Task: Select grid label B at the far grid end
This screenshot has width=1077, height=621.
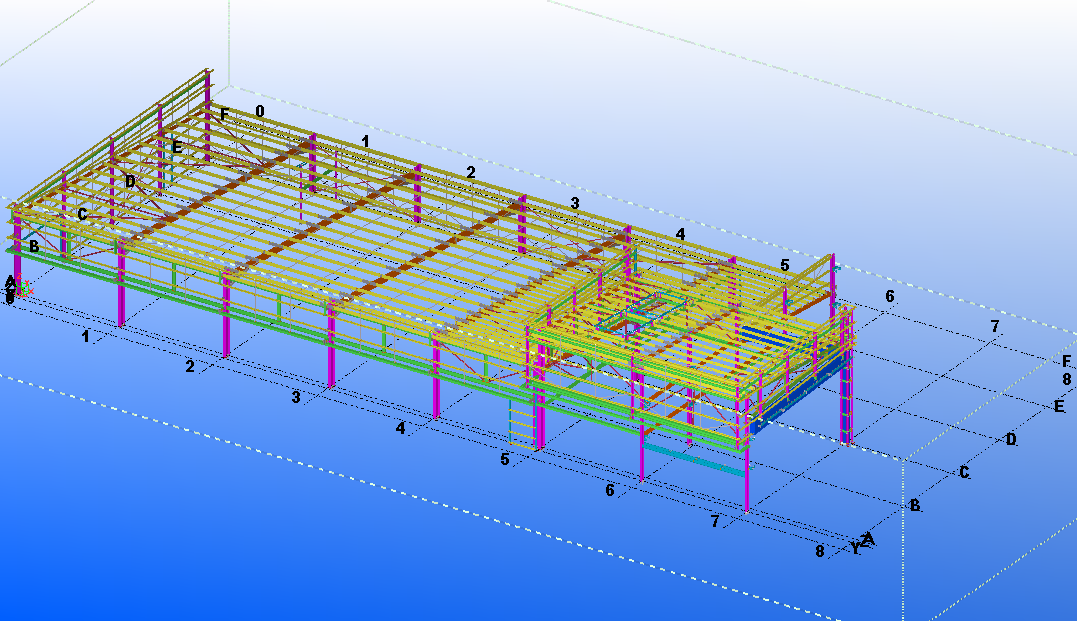Action: [915, 505]
